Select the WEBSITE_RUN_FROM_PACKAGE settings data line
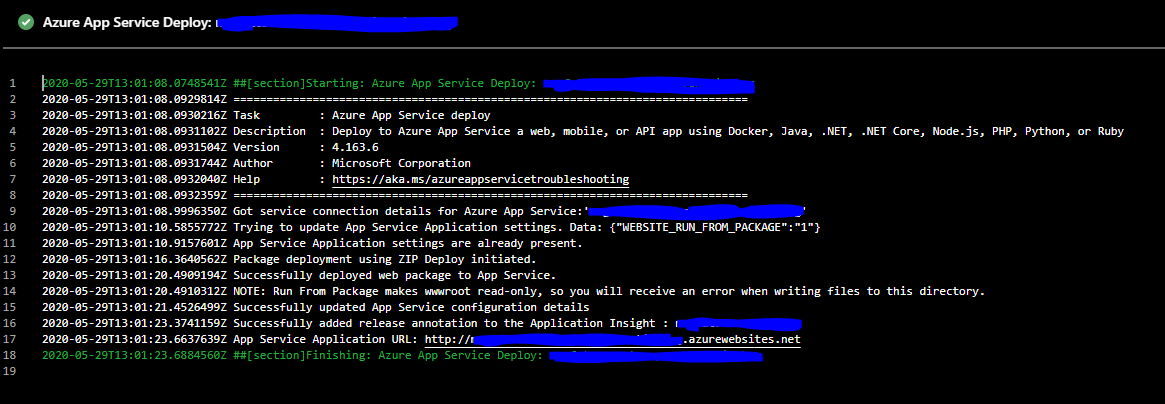Screen dimensions: 1165x404 (x=431, y=227)
